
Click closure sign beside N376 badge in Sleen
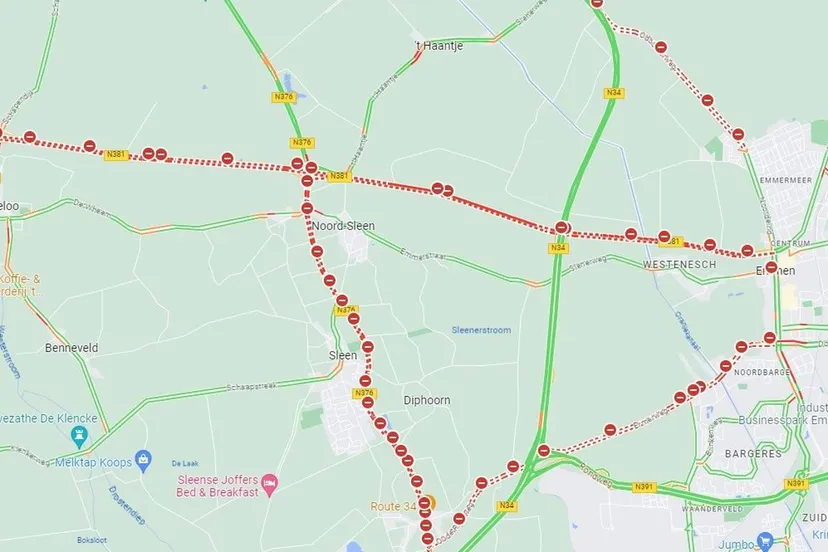click(368, 403)
